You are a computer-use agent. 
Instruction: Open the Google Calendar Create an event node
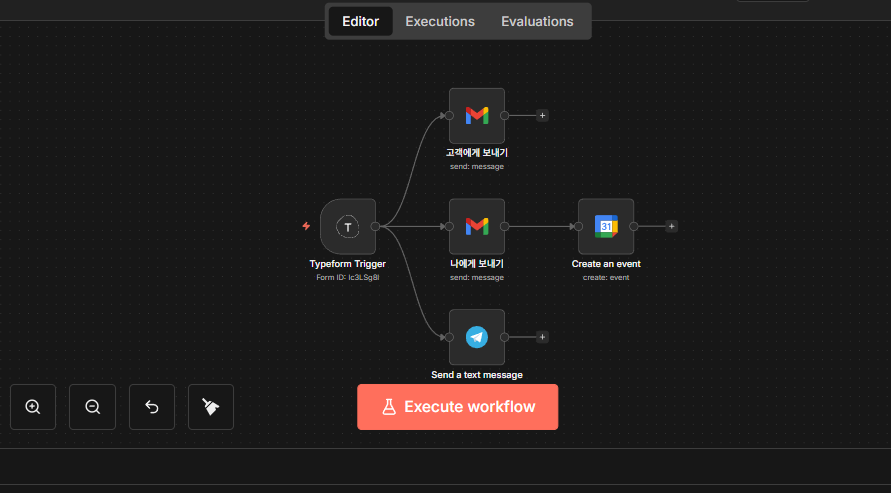click(x=606, y=227)
